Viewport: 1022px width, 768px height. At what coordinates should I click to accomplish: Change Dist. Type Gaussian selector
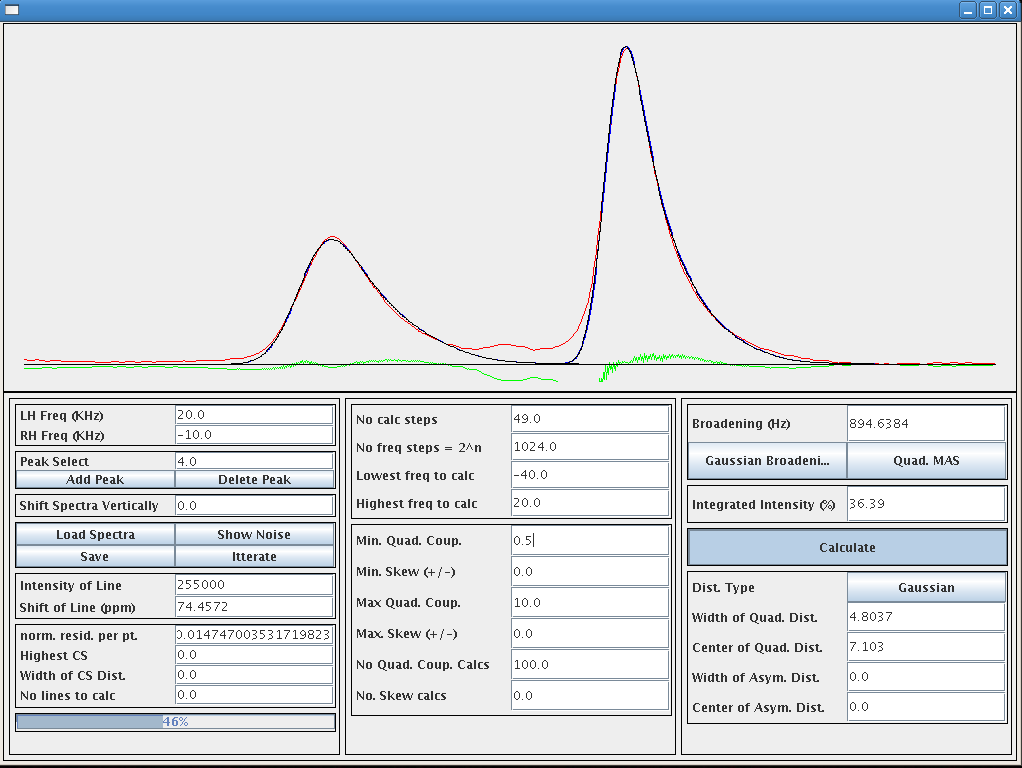926,588
